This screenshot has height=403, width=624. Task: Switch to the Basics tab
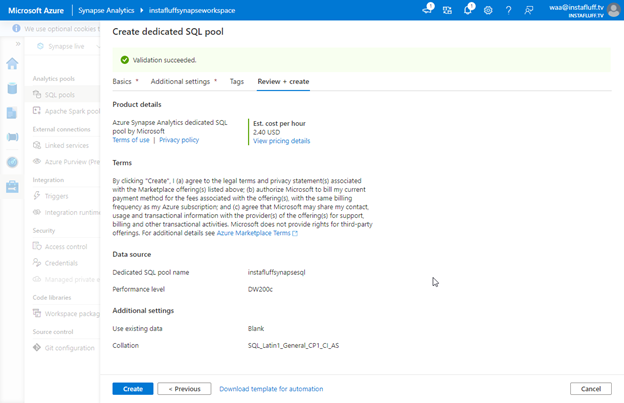coord(122,81)
